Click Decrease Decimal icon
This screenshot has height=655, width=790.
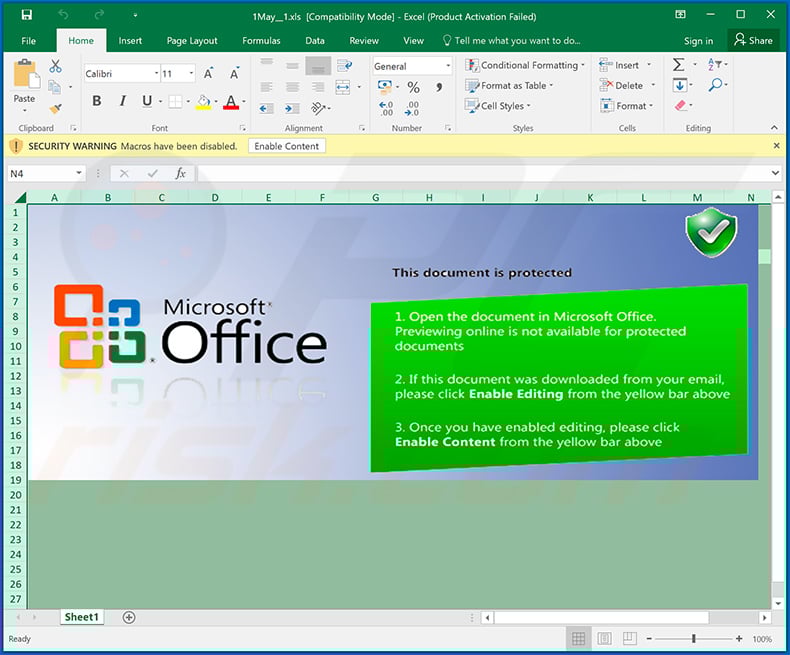pyautogui.click(x=412, y=108)
